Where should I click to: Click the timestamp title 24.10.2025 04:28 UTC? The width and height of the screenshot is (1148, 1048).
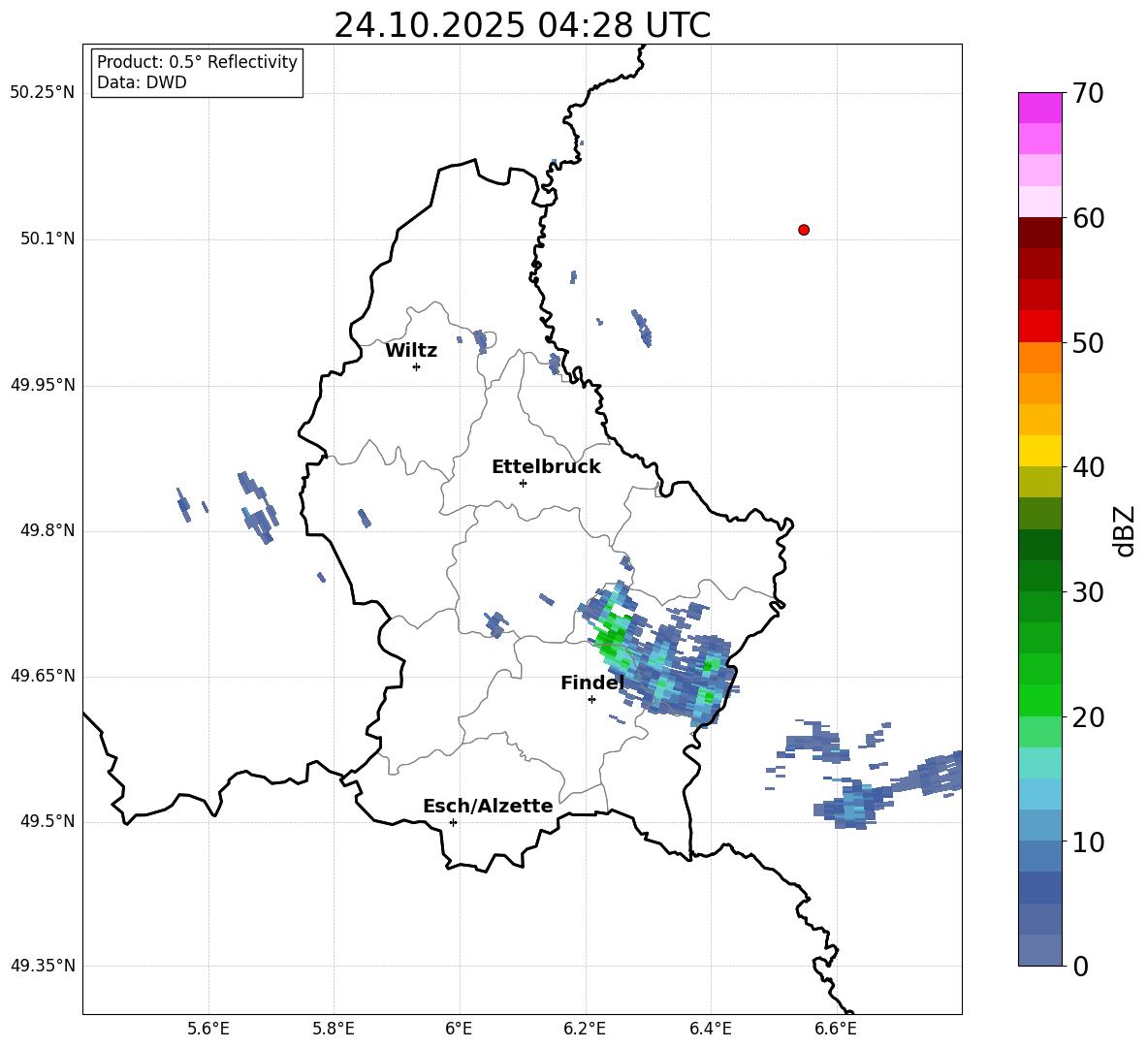[x=522, y=25]
